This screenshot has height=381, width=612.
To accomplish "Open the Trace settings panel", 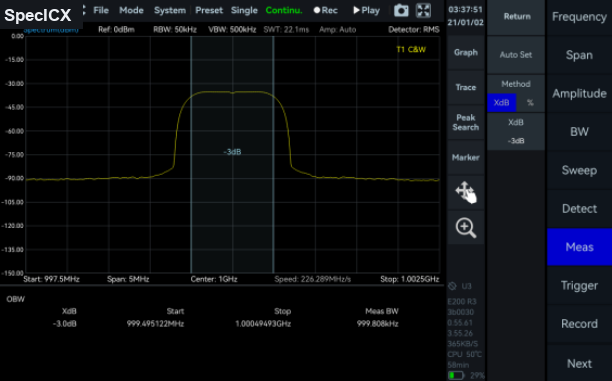I will [466, 87].
